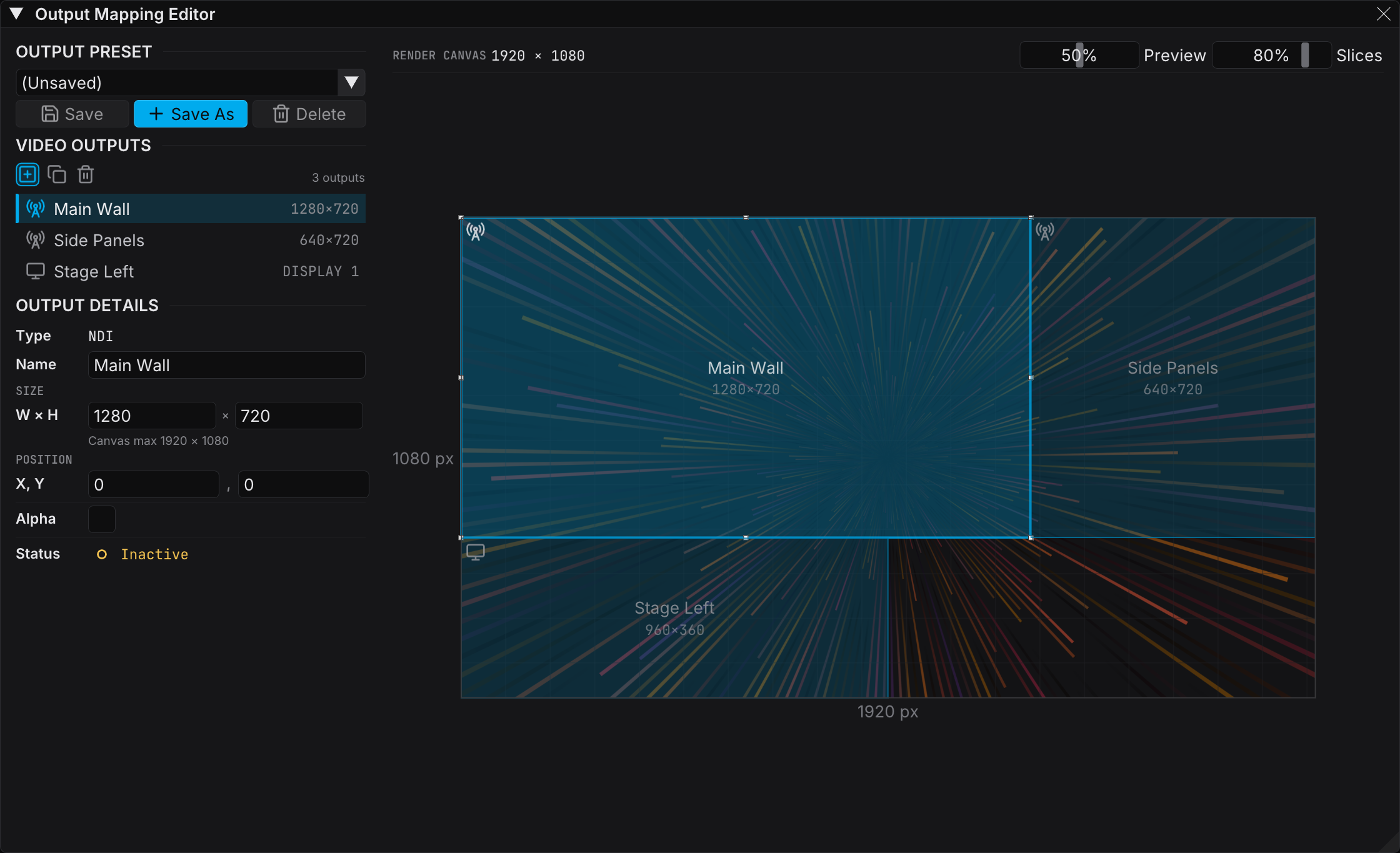Select the Side Panels output row

coord(191,240)
